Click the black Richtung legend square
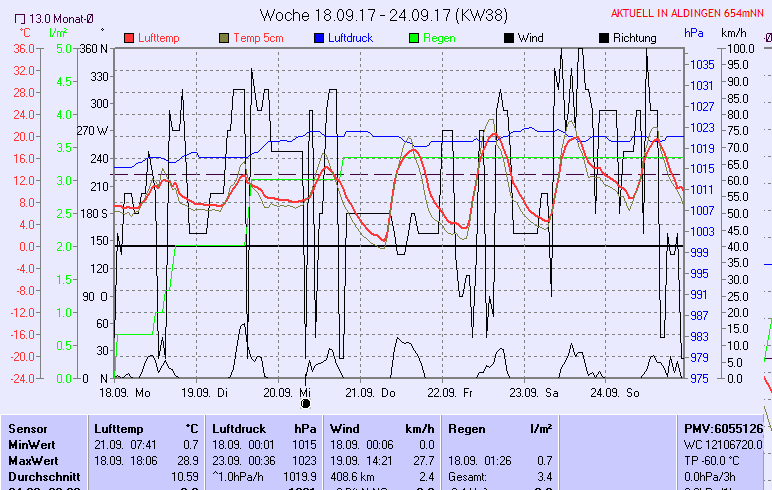The image size is (772, 490). coord(603,38)
